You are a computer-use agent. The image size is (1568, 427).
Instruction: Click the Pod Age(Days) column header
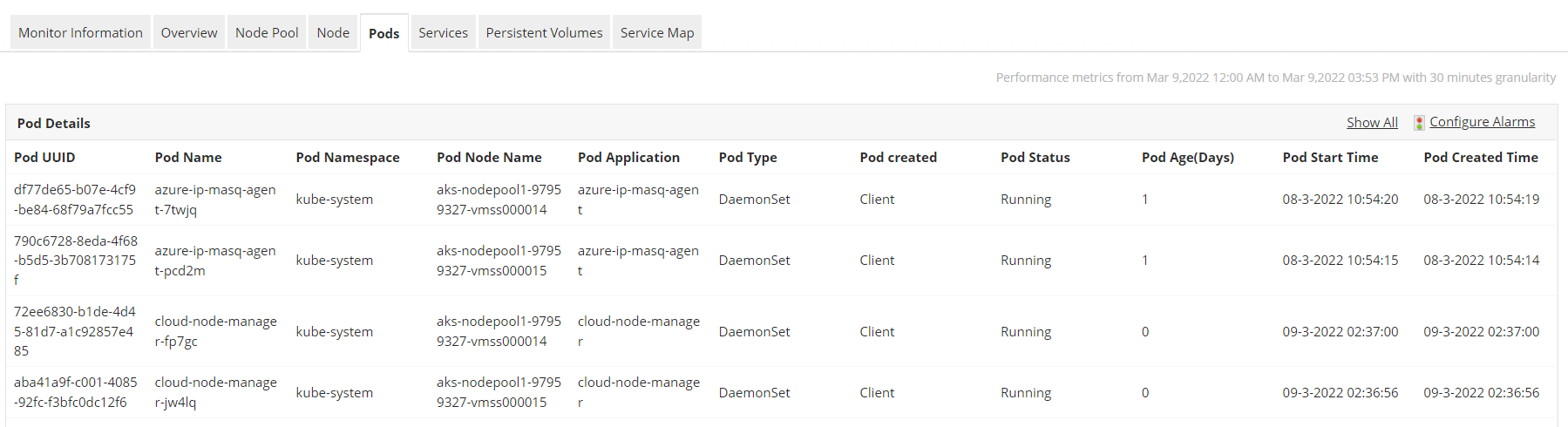(1187, 158)
